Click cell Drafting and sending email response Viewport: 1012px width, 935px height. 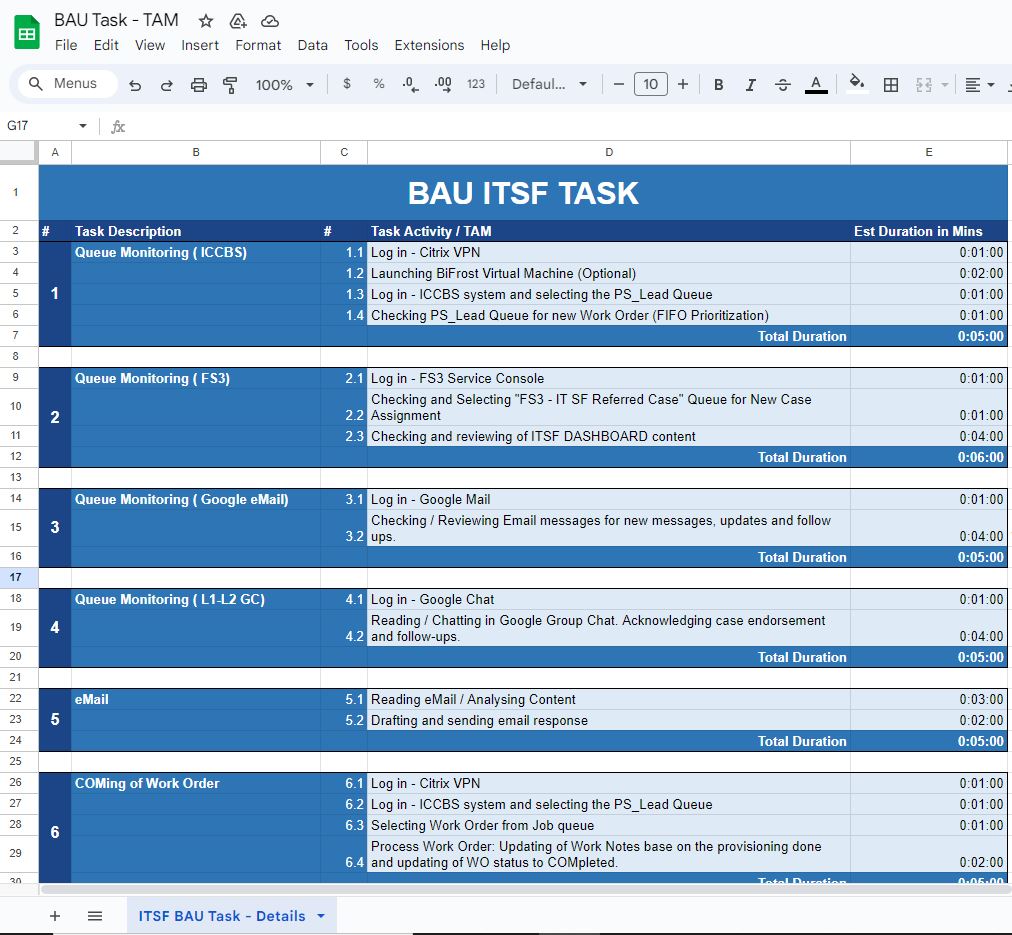click(x=609, y=720)
